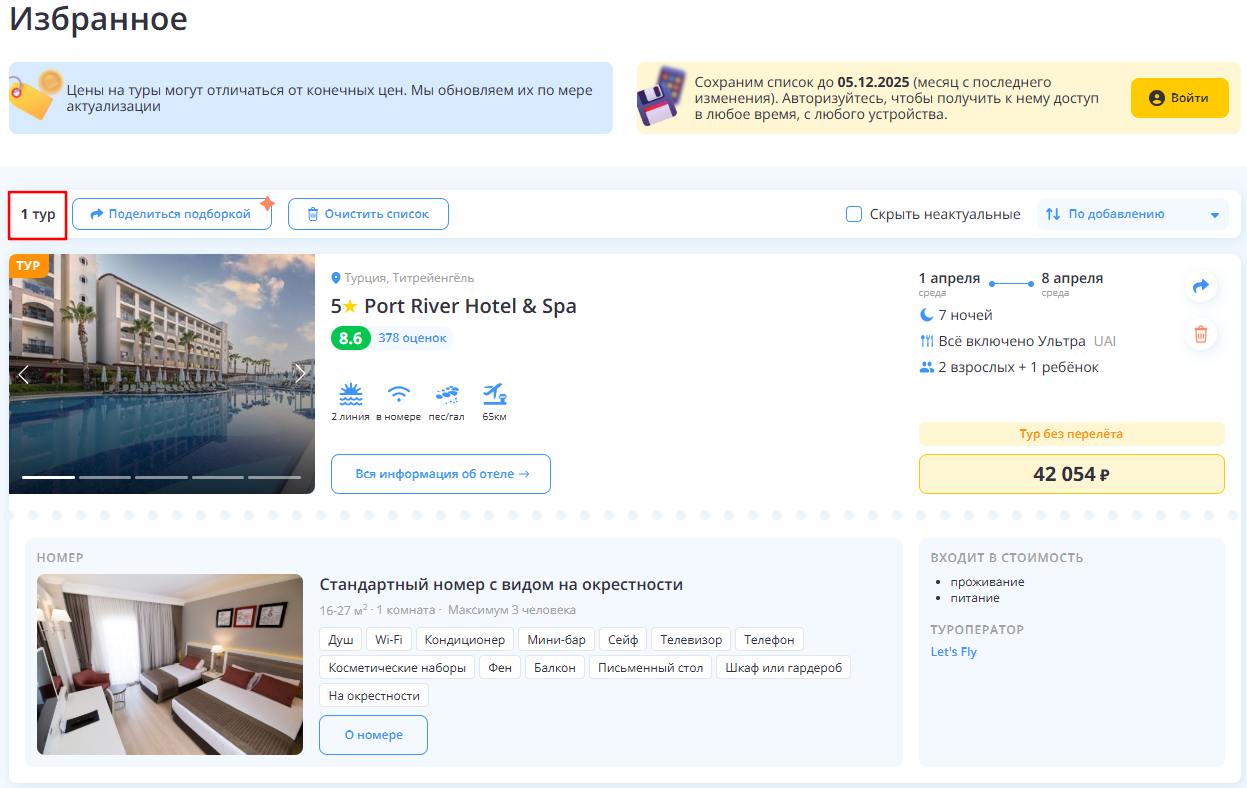Screen dimensions: 1247x788
Task: Tick the Скрыть неактуальные checkbox
Action: pyautogui.click(x=854, y=214)
